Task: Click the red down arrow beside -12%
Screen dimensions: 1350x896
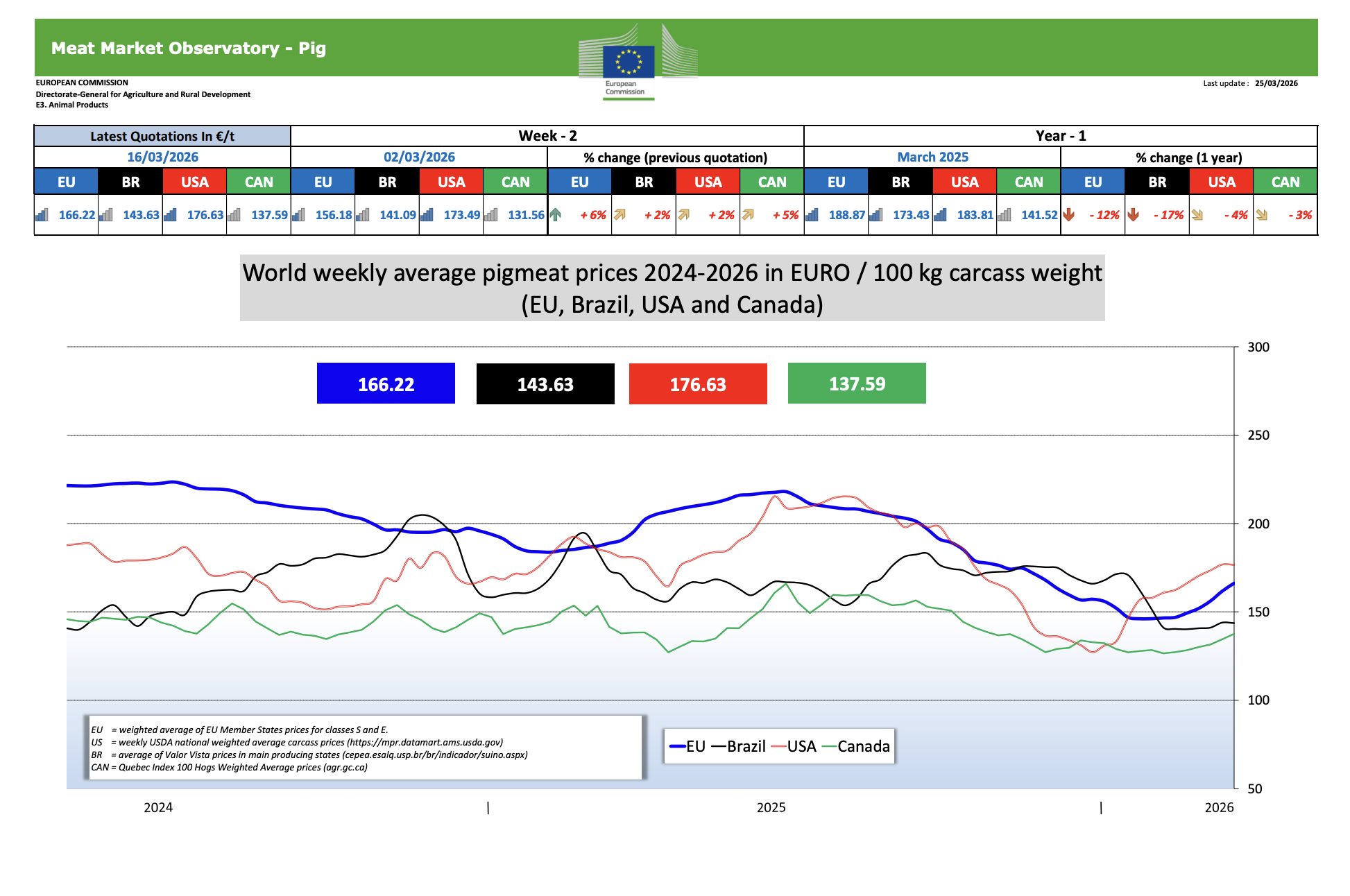Action: tap(1068, 215)
